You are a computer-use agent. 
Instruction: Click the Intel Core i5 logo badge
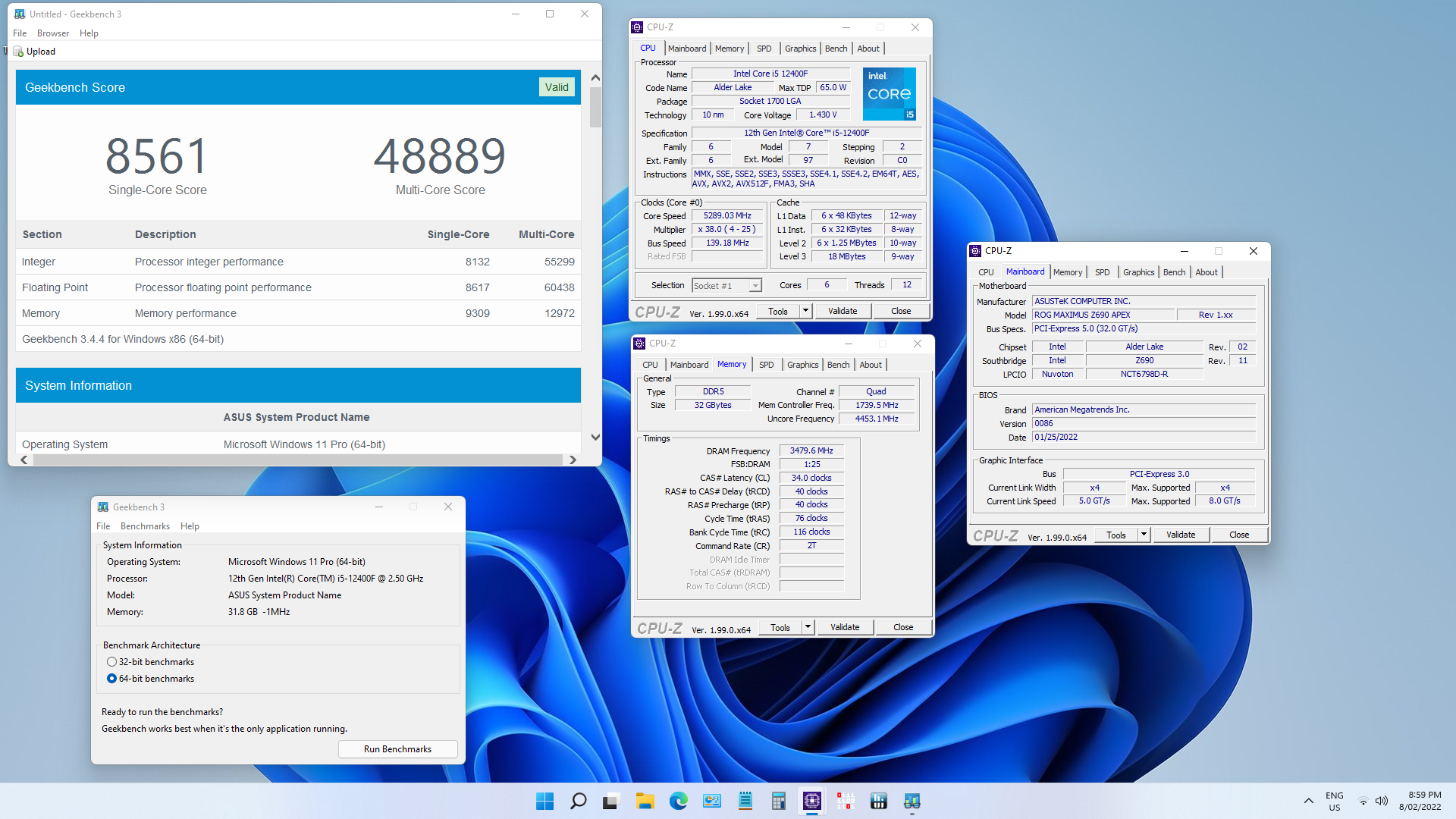coord(890,94)
